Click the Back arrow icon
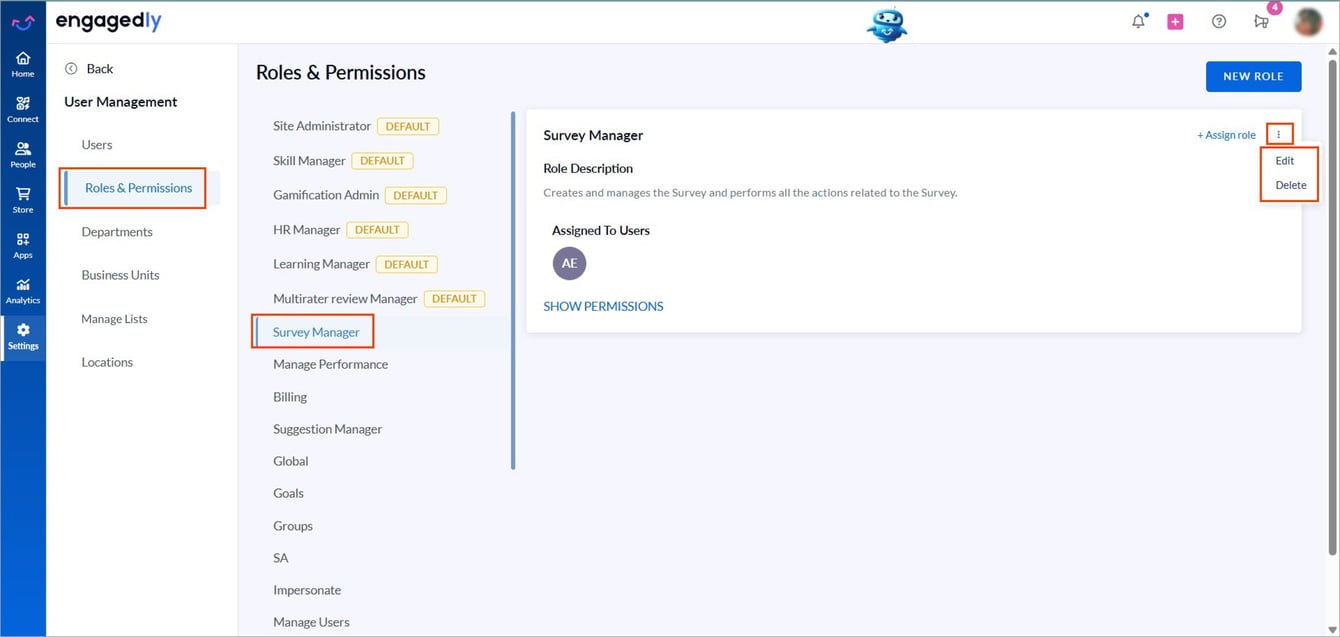The image size is (1340, 637). pyautogui.click(x=71, y=69)
